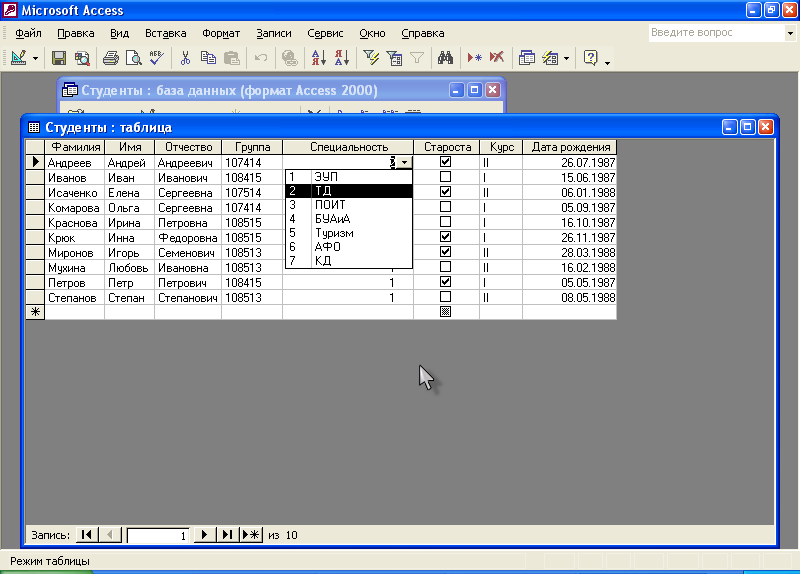Save the table with the floppy disk icon
The height and width of the screenshot is (574, 800).
click(x=59, y=58)
